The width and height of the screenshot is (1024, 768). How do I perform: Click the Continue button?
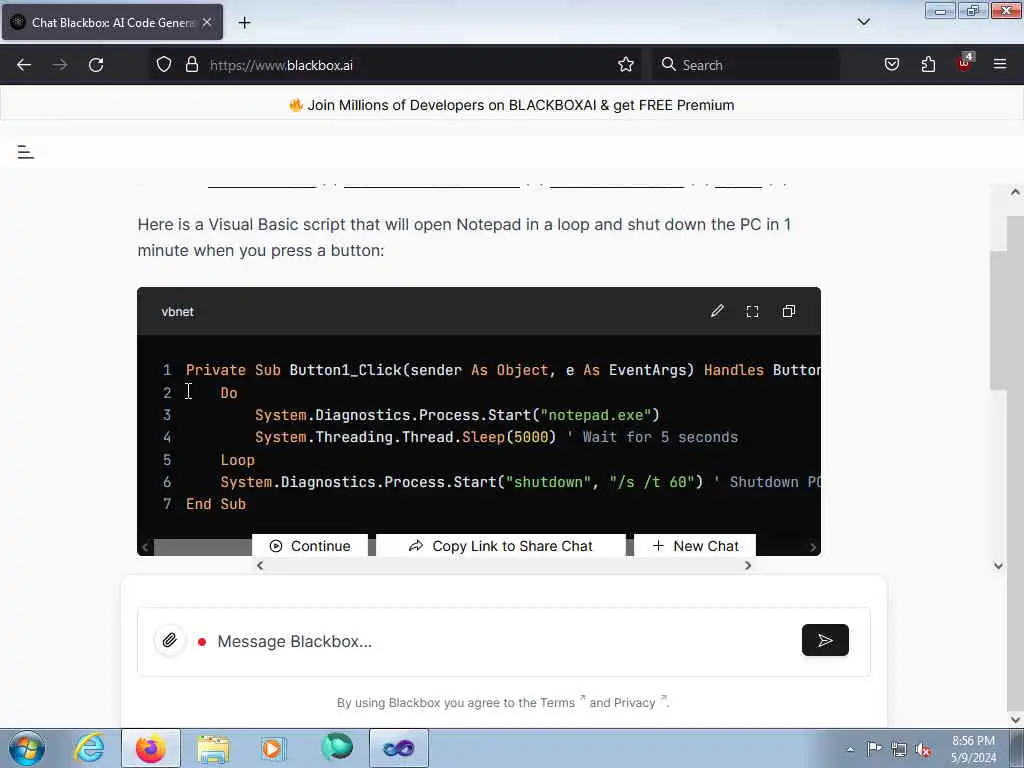(310, 546)
